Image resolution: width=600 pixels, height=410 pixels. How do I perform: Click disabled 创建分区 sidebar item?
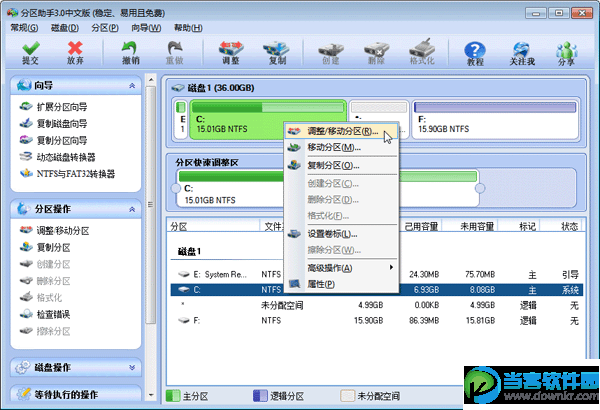pyautogui.click(x=45, y=264)
